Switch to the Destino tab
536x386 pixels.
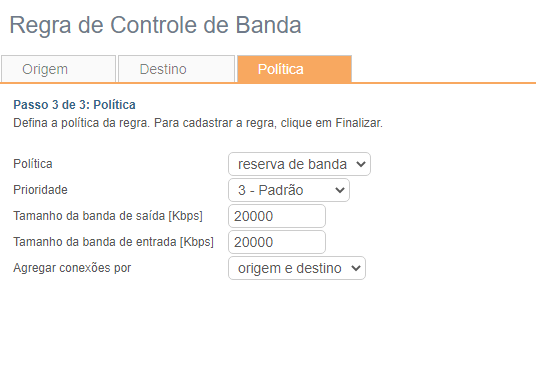pos(176,69)
